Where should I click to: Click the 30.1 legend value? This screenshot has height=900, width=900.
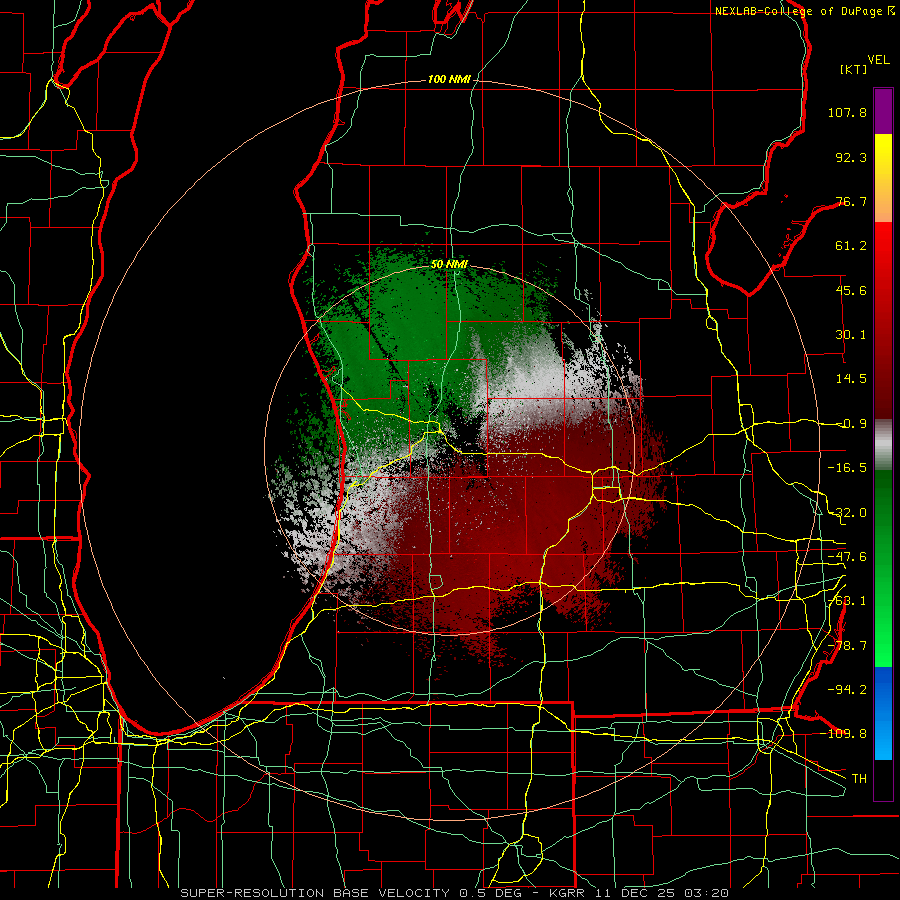click(851, 335)
